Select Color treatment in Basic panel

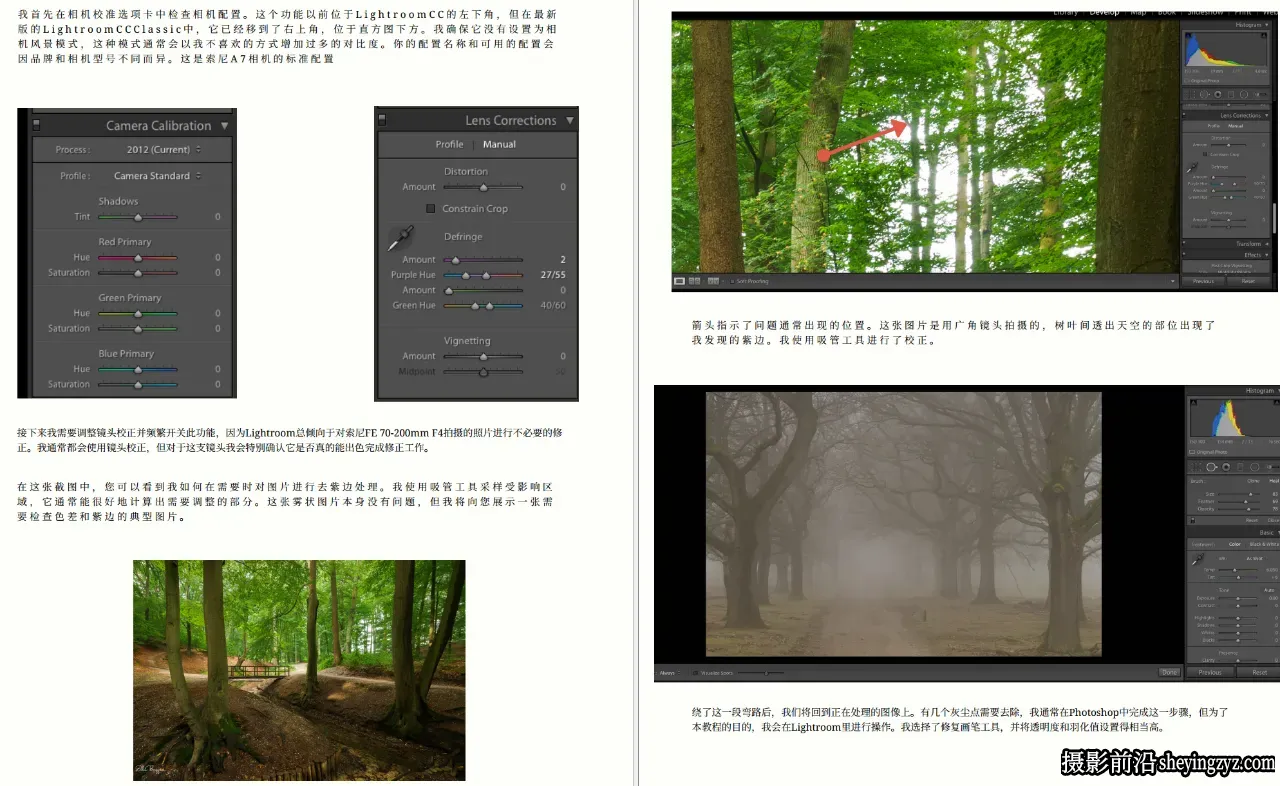coord(1235,544)
